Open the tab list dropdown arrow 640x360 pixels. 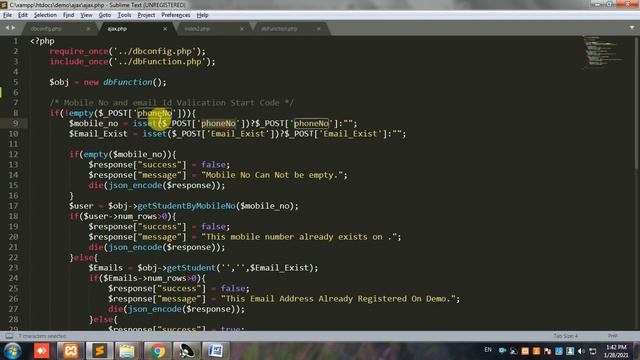[x=632, y=28]
